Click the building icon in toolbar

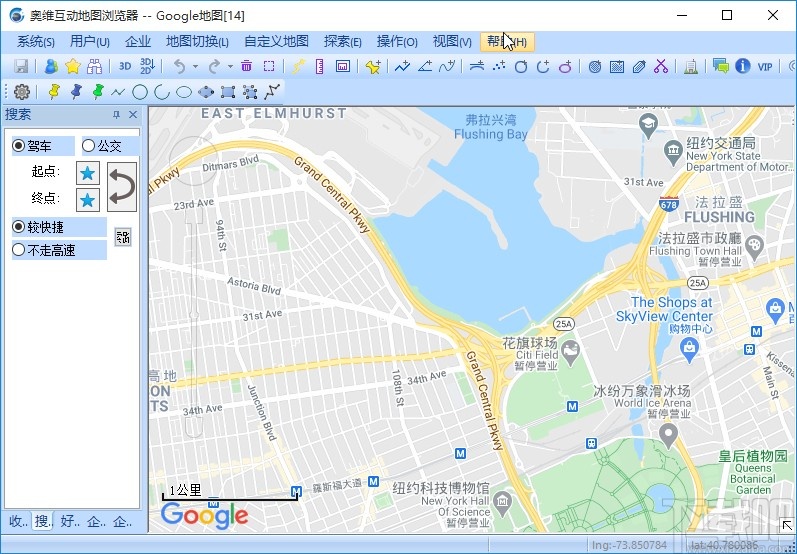pos(691,66)
